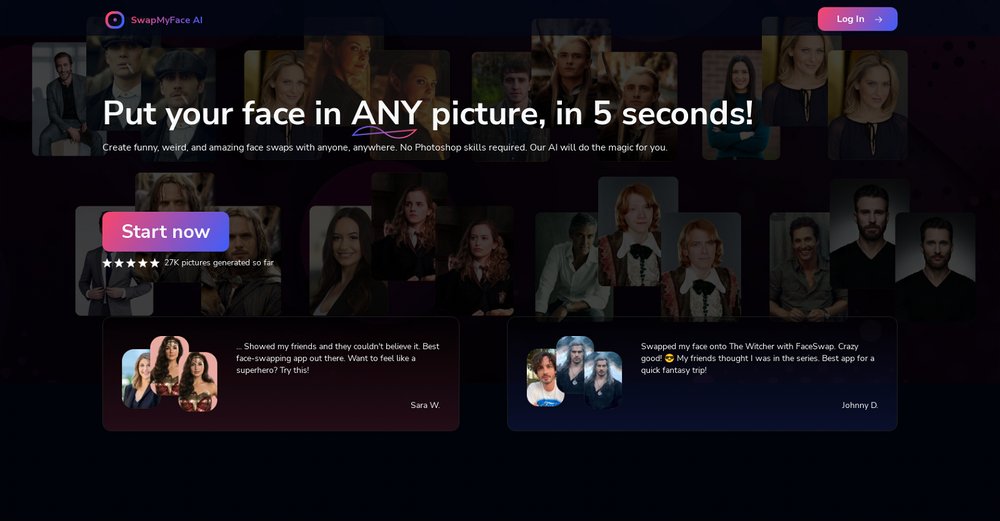Click the SwapMyFace AI circular logo icon

(115, 20)
